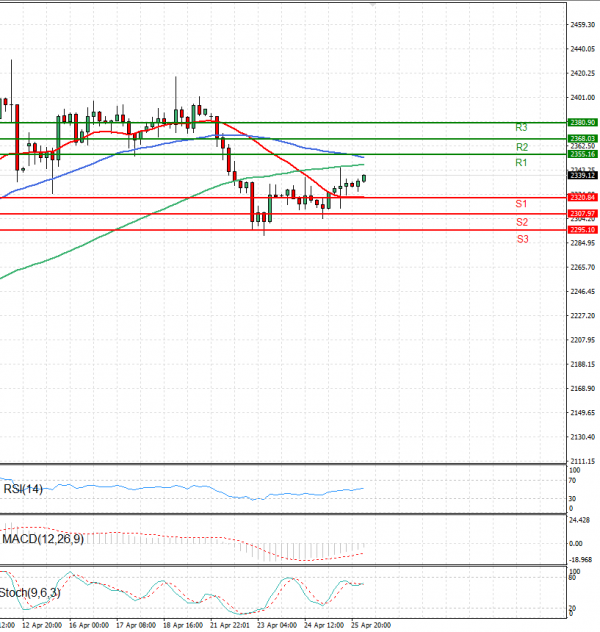Select the S1 support label
Image resolution: width=600 pixels, height=632 pixels.
tap(521, 204)
